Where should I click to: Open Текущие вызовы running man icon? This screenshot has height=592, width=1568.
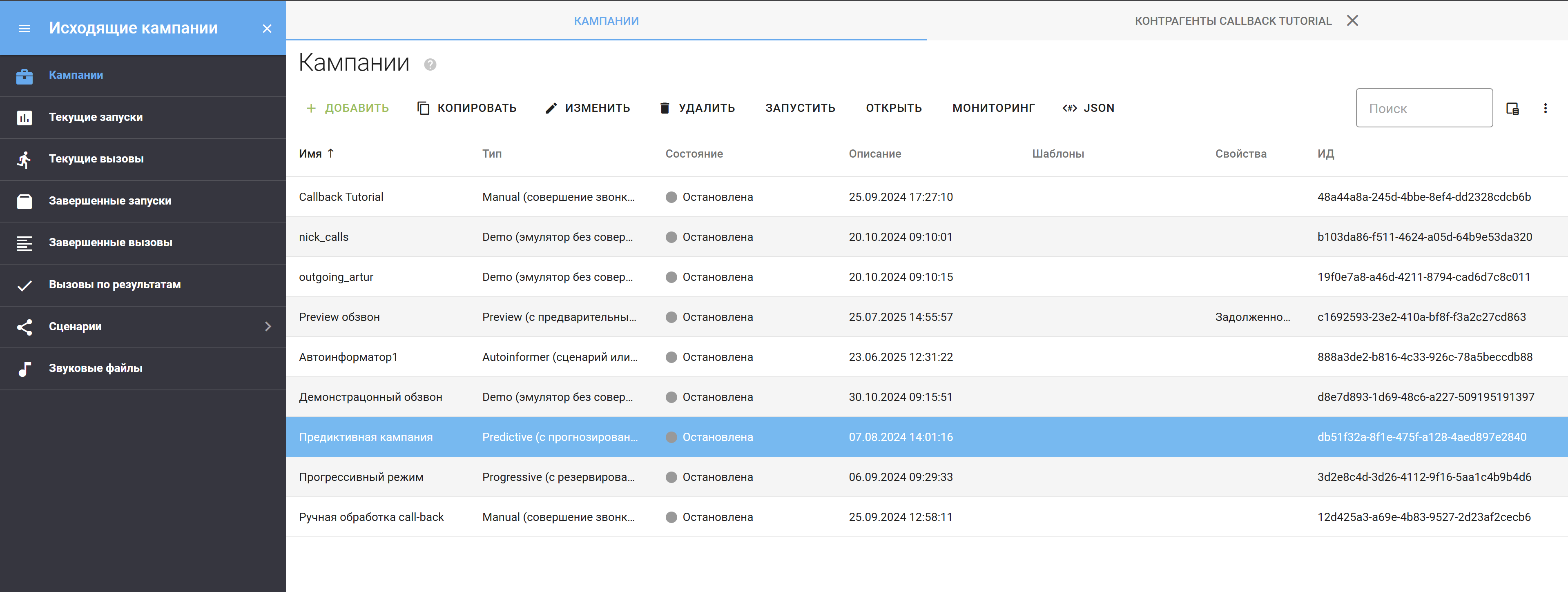(x=25, y=159)
